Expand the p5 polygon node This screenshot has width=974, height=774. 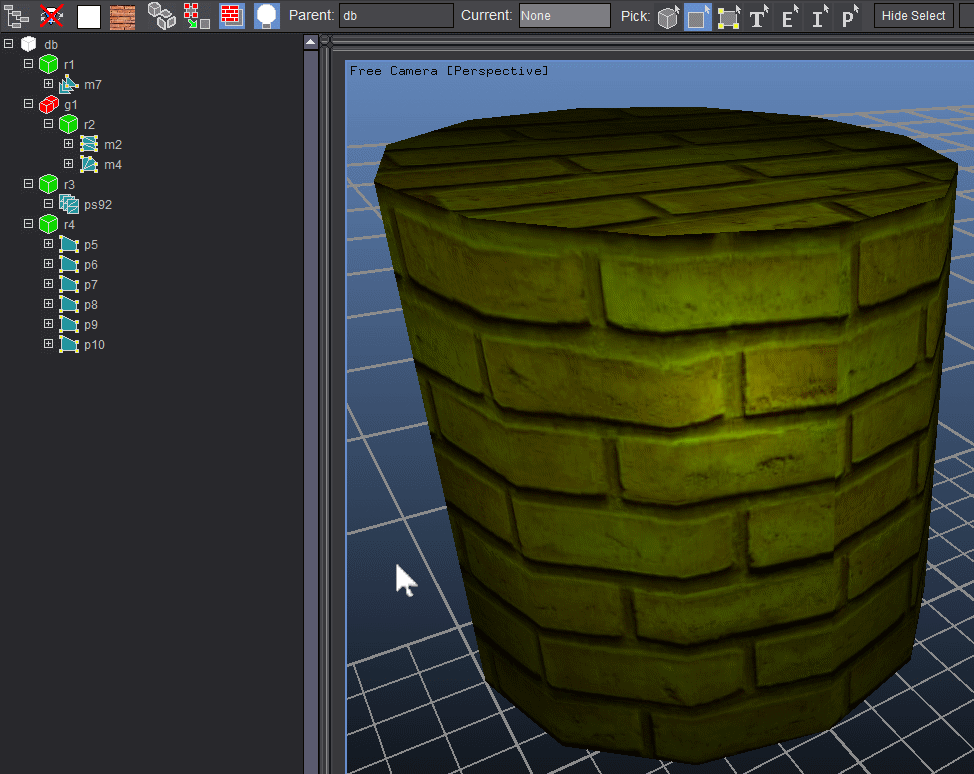pos(48,244)
